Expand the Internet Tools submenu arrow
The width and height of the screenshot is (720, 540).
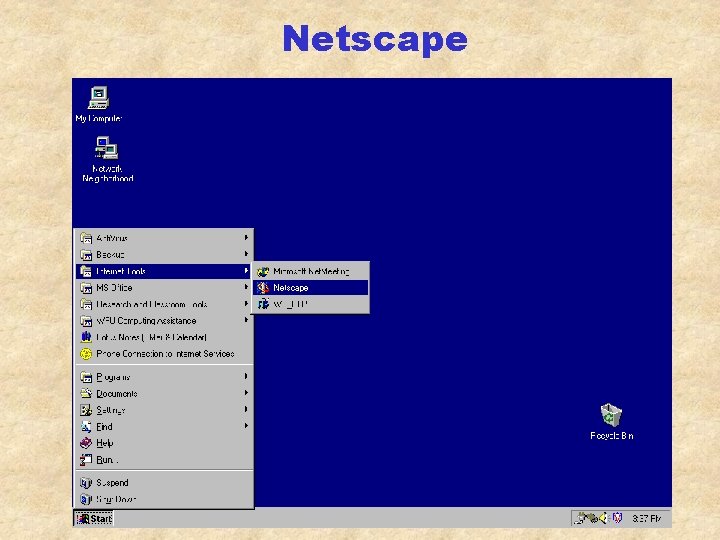pos(246,271)
